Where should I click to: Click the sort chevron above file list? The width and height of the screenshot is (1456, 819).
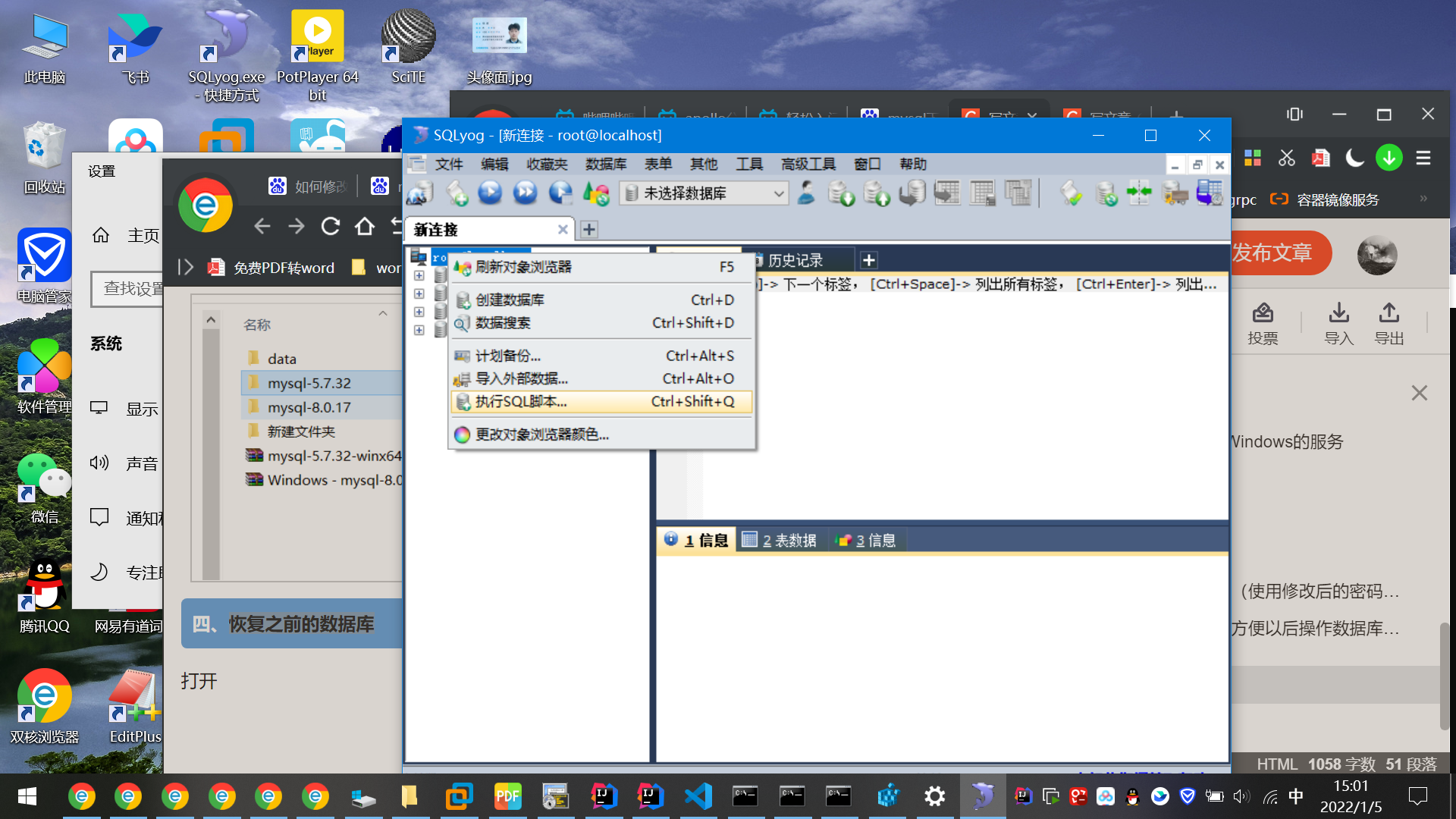coord(383,313)
